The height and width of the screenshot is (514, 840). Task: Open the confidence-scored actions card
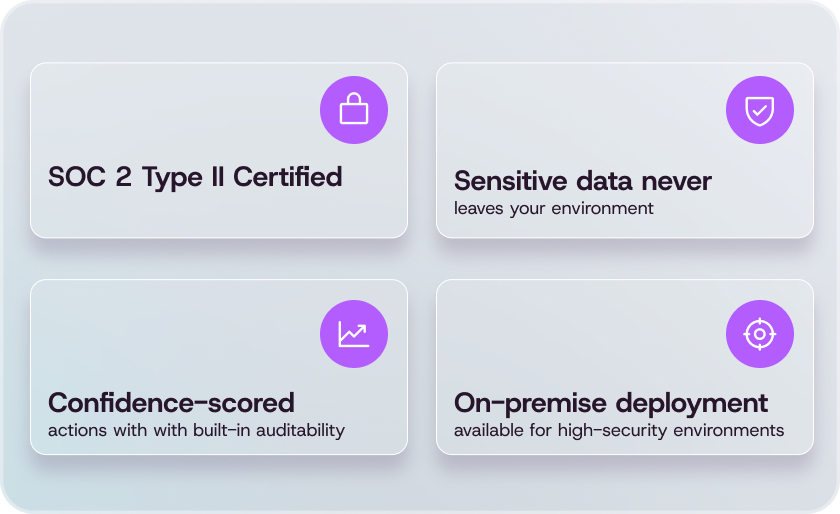click(219, 367)
